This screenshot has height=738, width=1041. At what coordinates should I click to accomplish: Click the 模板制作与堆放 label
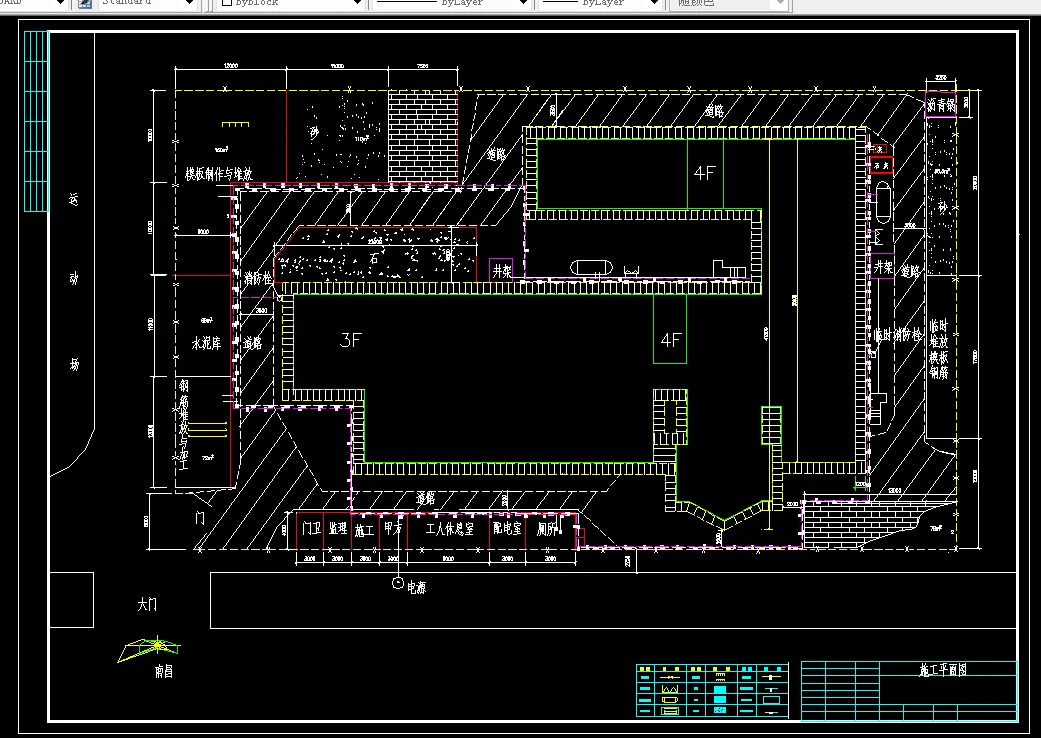pos(218,175)
